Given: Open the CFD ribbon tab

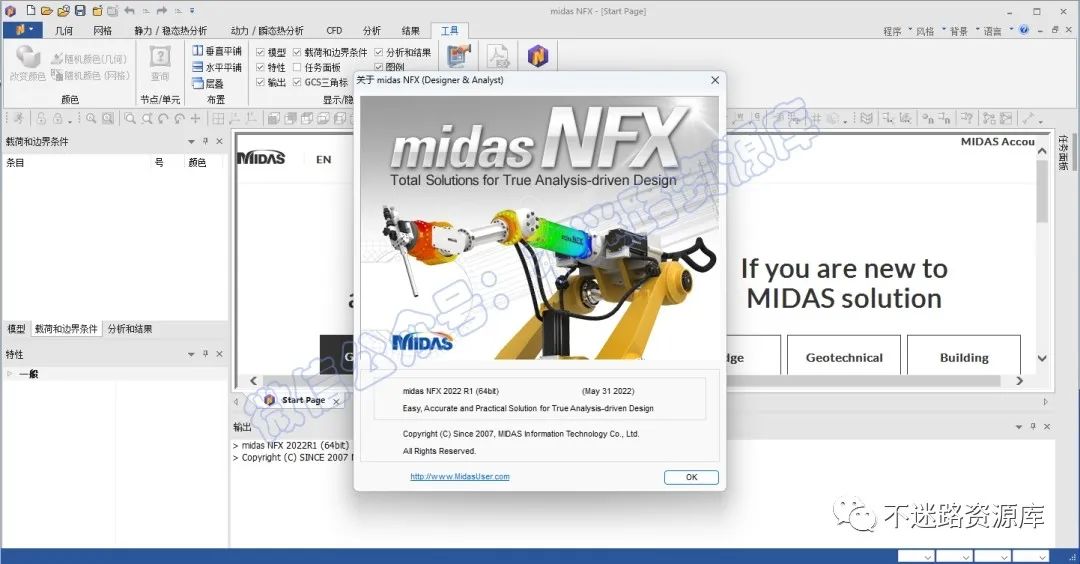Looking at the screenshot, I should (x=334, y=31).
